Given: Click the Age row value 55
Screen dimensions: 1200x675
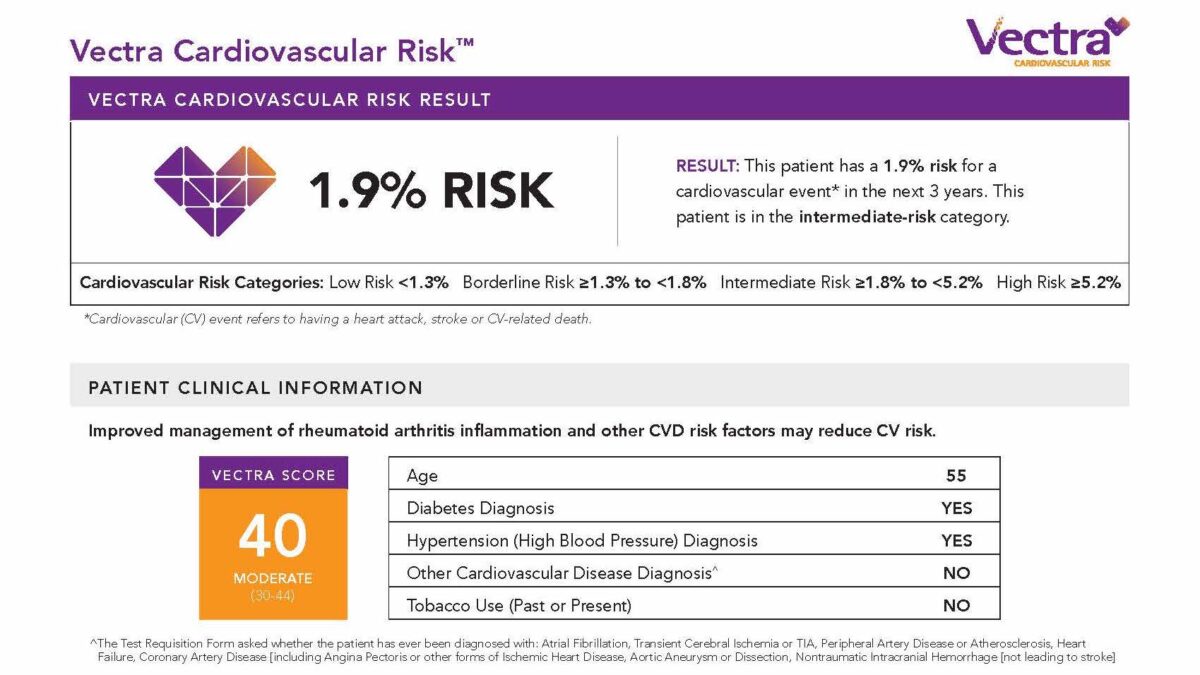Looking at the screenshot, I should click(x=956, y=476).
